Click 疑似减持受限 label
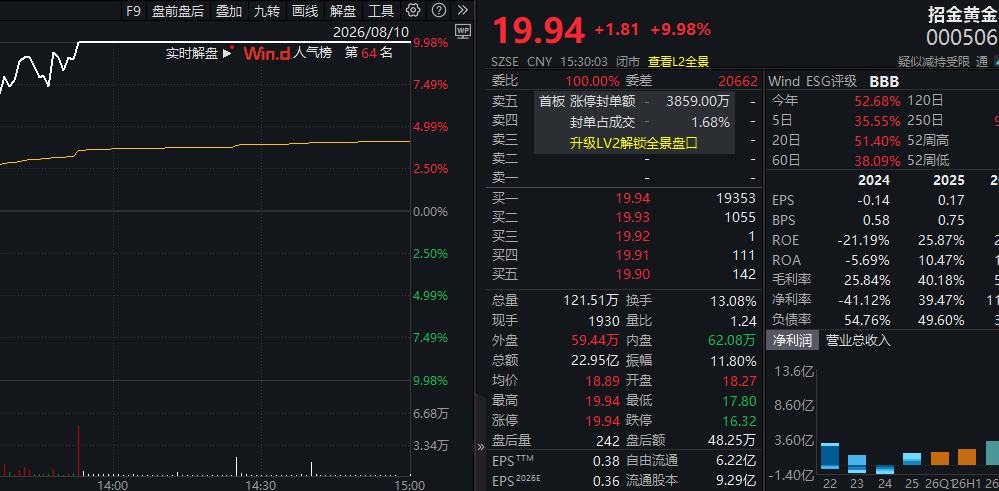This screenshot has height=491, width=999. coord(933,62)
